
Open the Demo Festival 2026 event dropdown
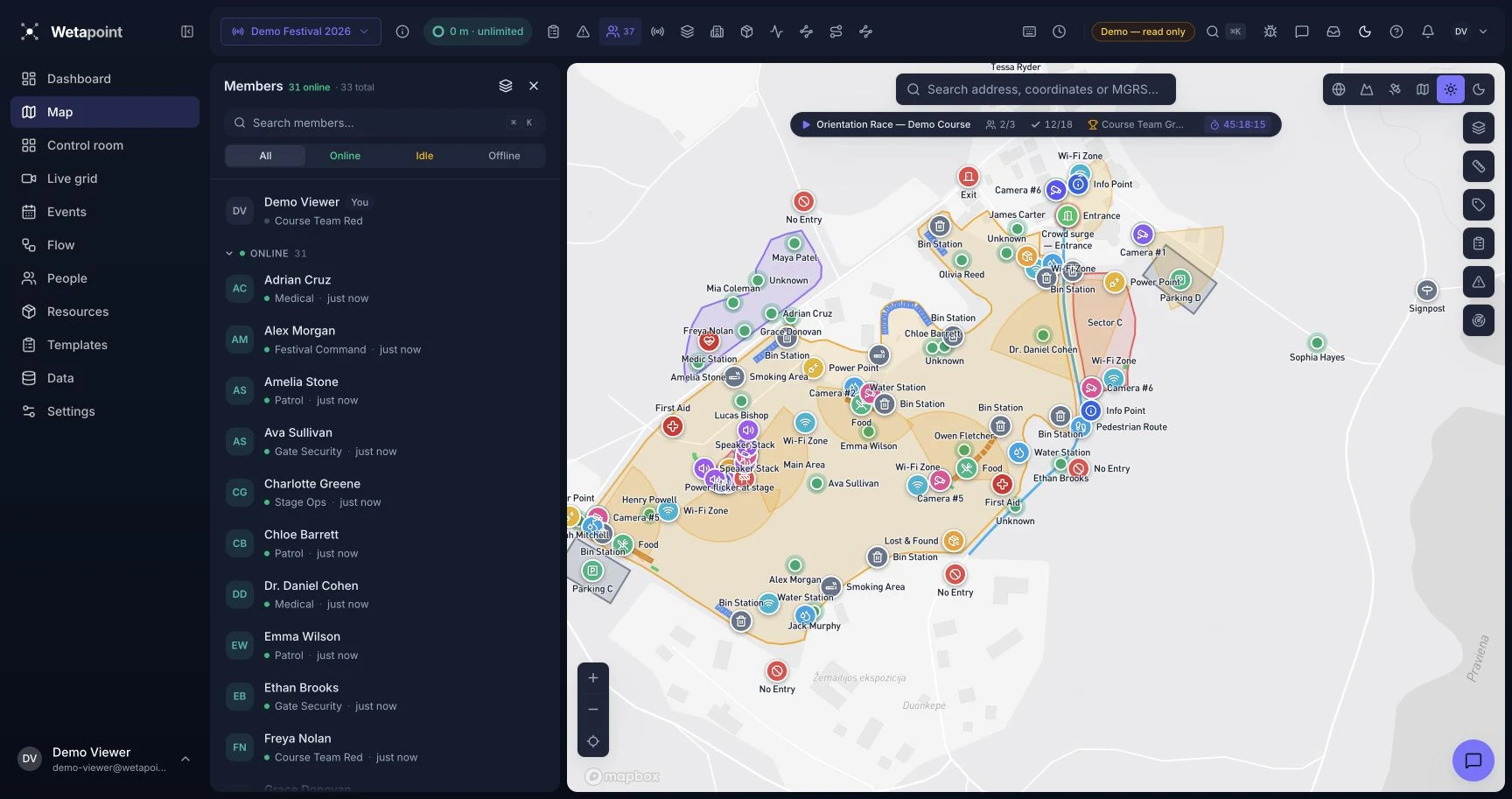pyautogui.click(x=301, y=32)
